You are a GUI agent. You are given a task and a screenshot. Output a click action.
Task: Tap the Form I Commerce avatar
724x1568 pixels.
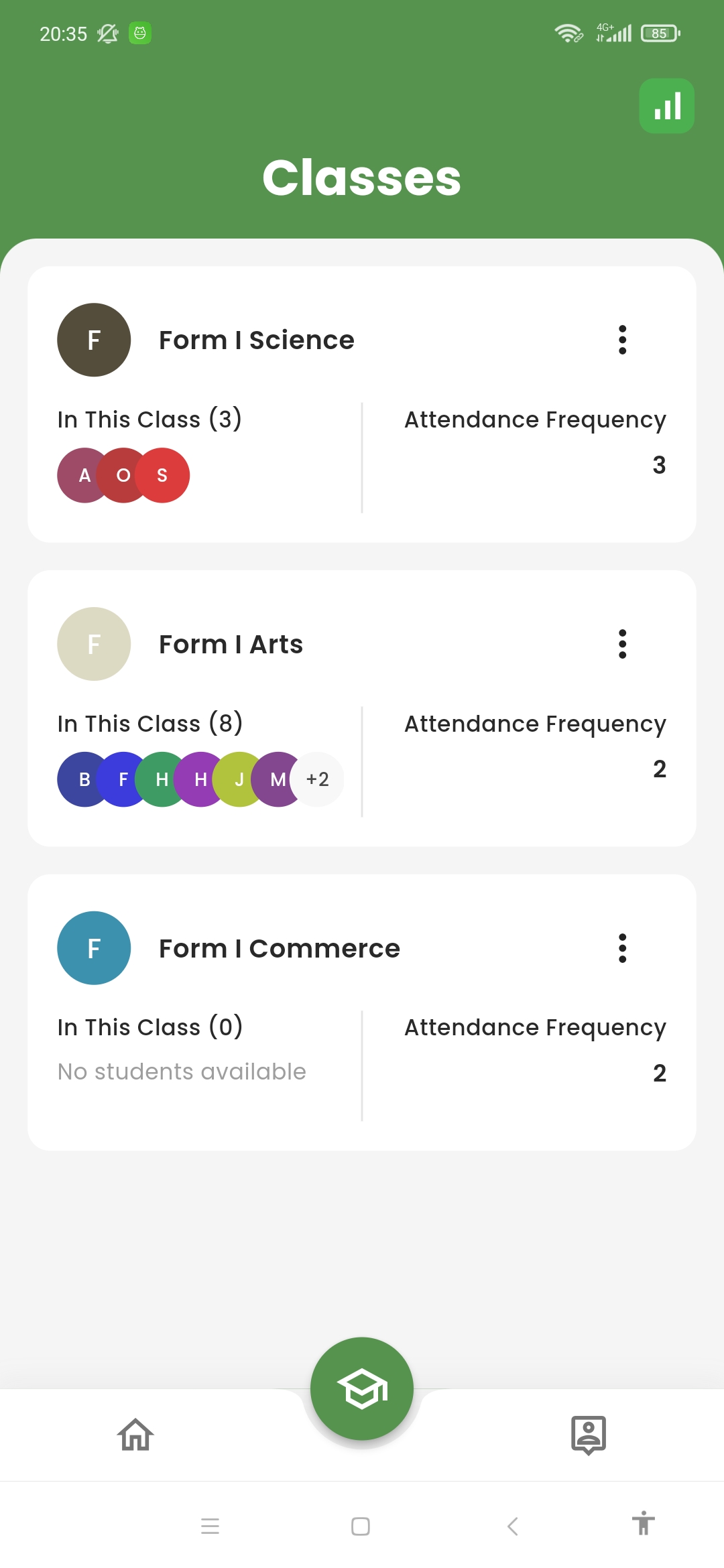tap(94, 948)
